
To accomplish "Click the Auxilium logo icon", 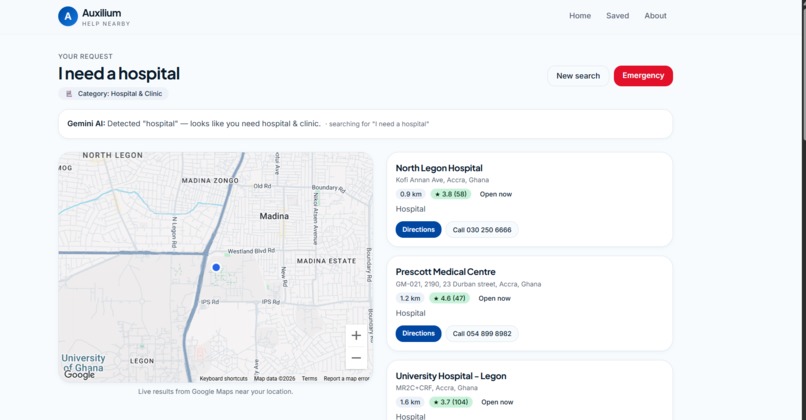I will pos(68,16).
